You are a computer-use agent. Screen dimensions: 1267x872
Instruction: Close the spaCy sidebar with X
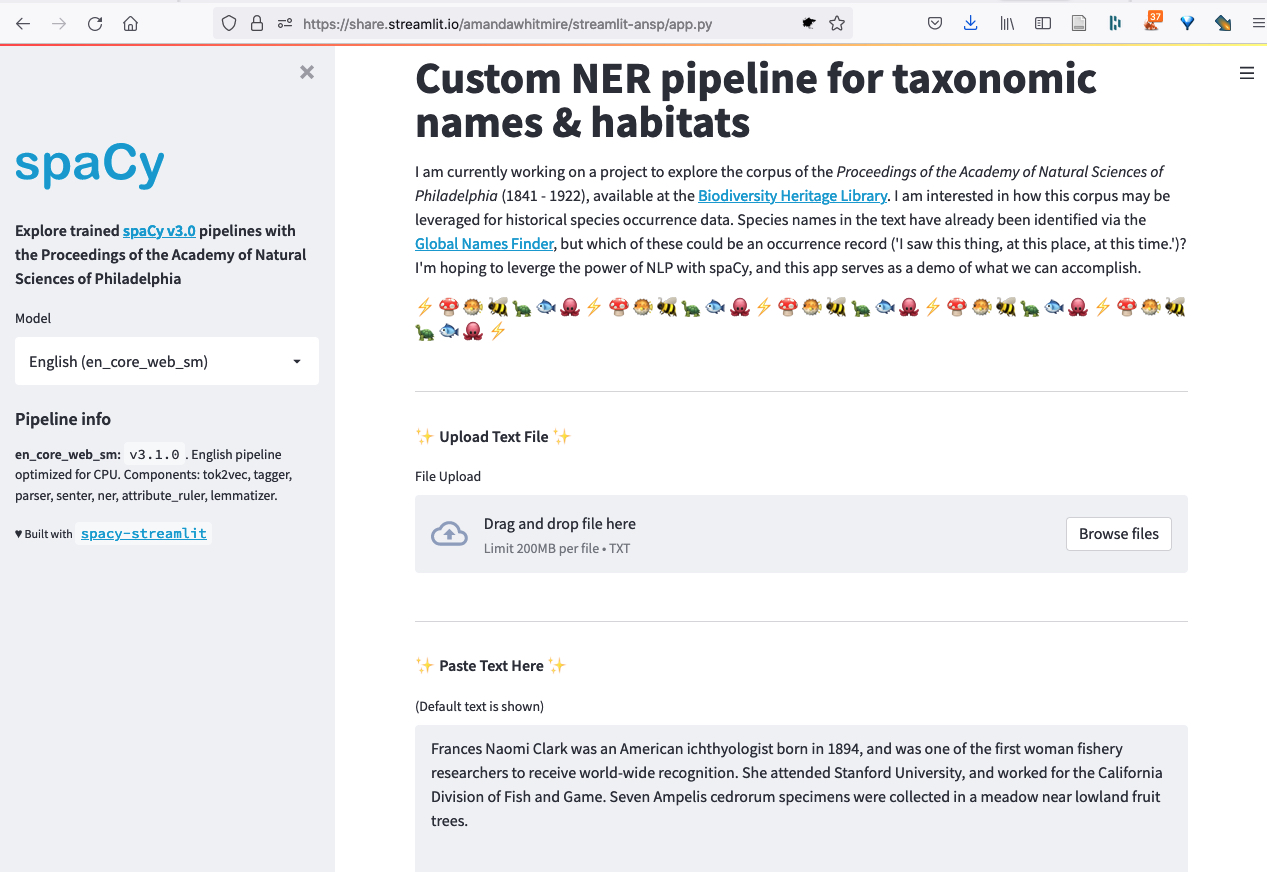(307, 72)
